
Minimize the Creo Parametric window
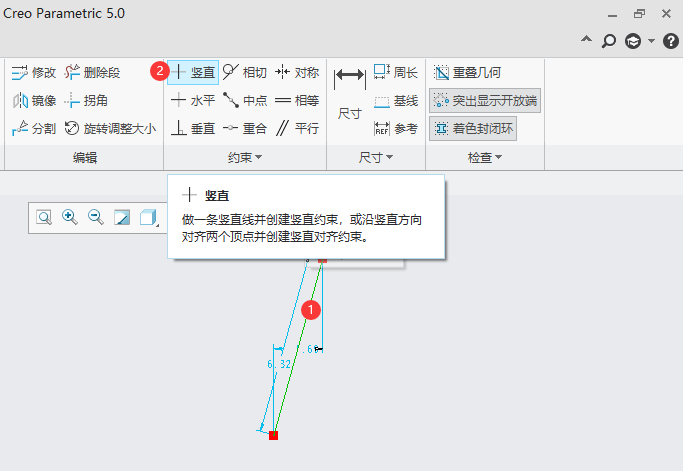(x=612, y=15)
